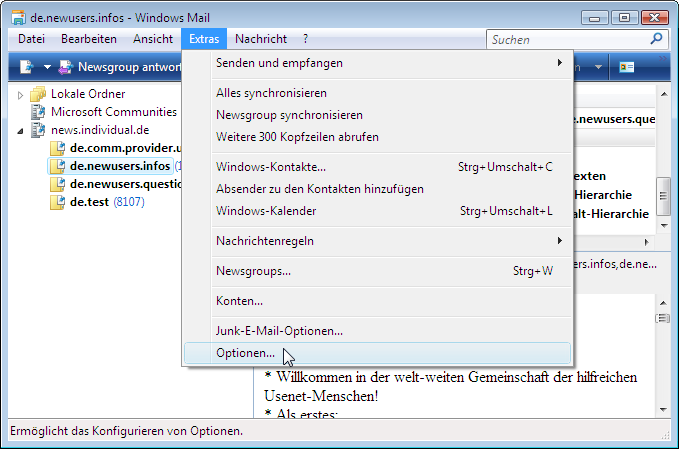
Task: Click the contacts card icon in toolbar
Action: pyautogui.click(x=627, y=67)
